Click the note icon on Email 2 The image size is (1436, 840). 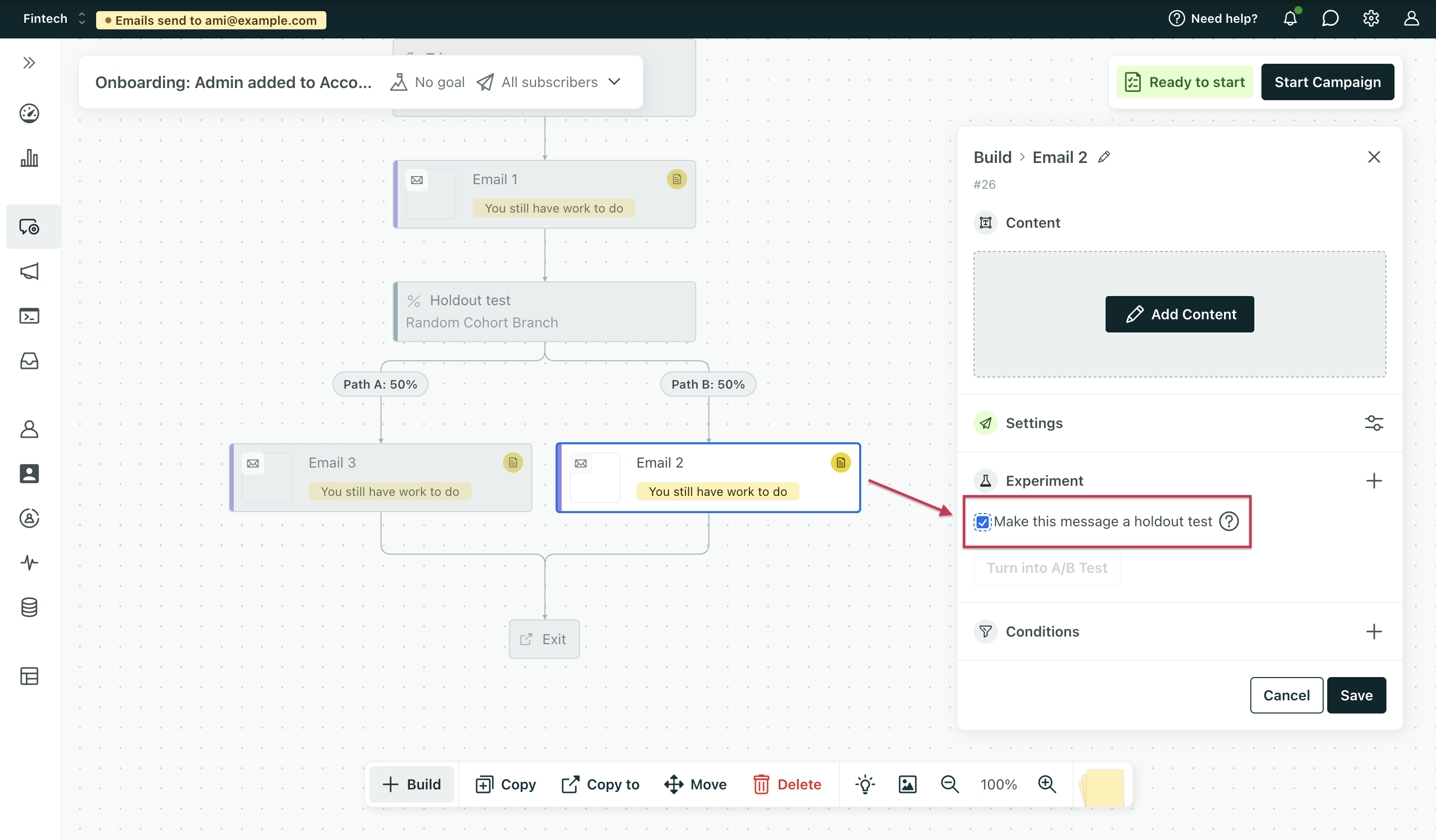click(x=840, y=463)
